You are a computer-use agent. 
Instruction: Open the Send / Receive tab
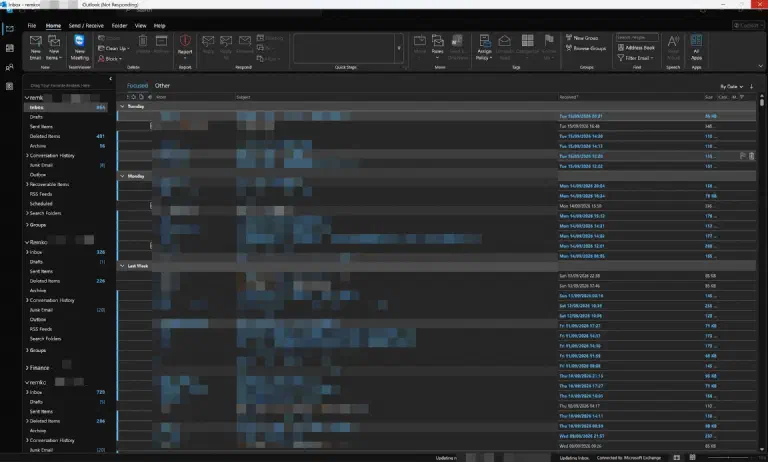[x=86, y=25]
